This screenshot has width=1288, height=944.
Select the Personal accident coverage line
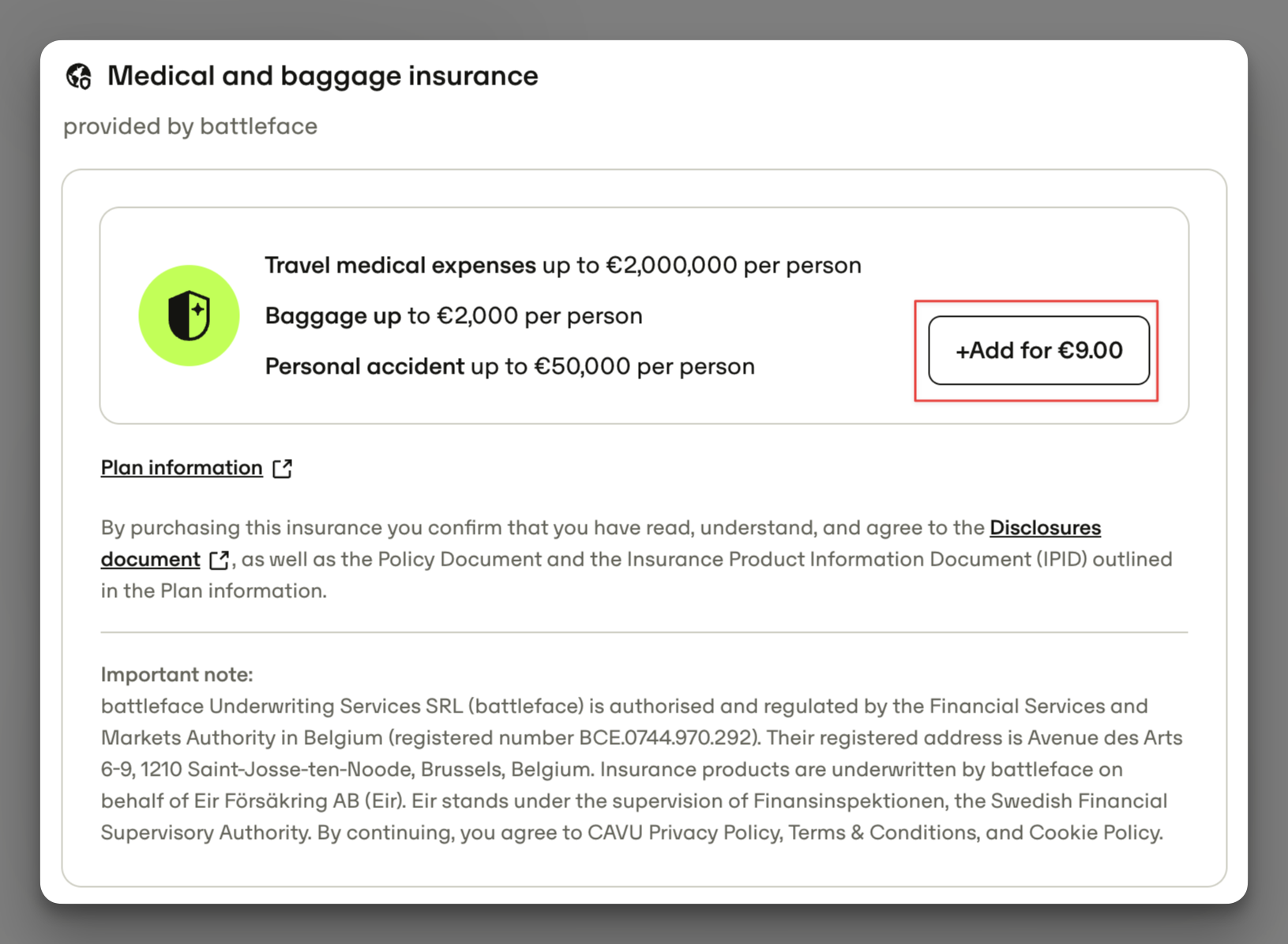(510, 367)
